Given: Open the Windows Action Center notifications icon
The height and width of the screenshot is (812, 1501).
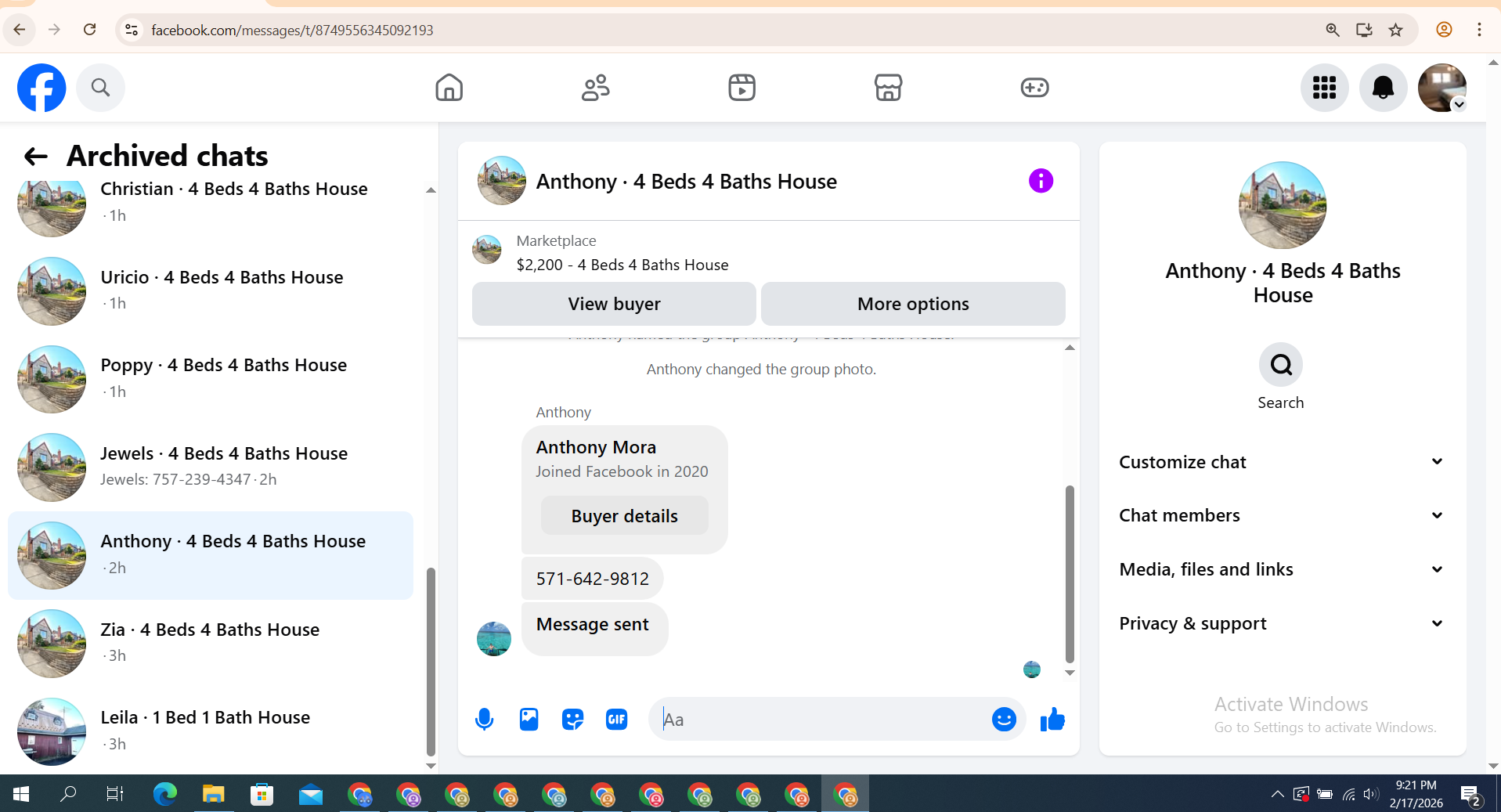Looking at the screenshot, I should [x=1472, y=795].
